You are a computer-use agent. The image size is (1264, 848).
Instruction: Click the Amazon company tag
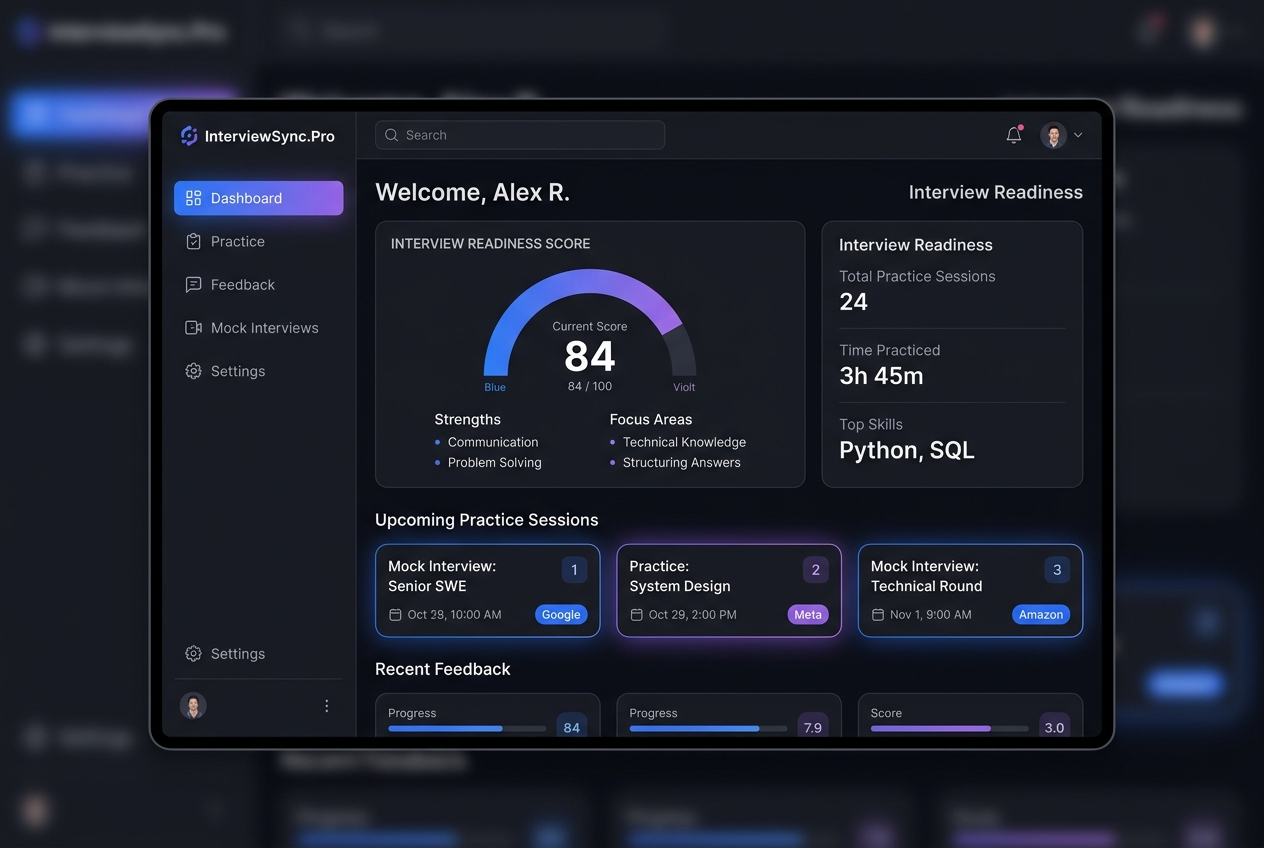click(1041, 615)
